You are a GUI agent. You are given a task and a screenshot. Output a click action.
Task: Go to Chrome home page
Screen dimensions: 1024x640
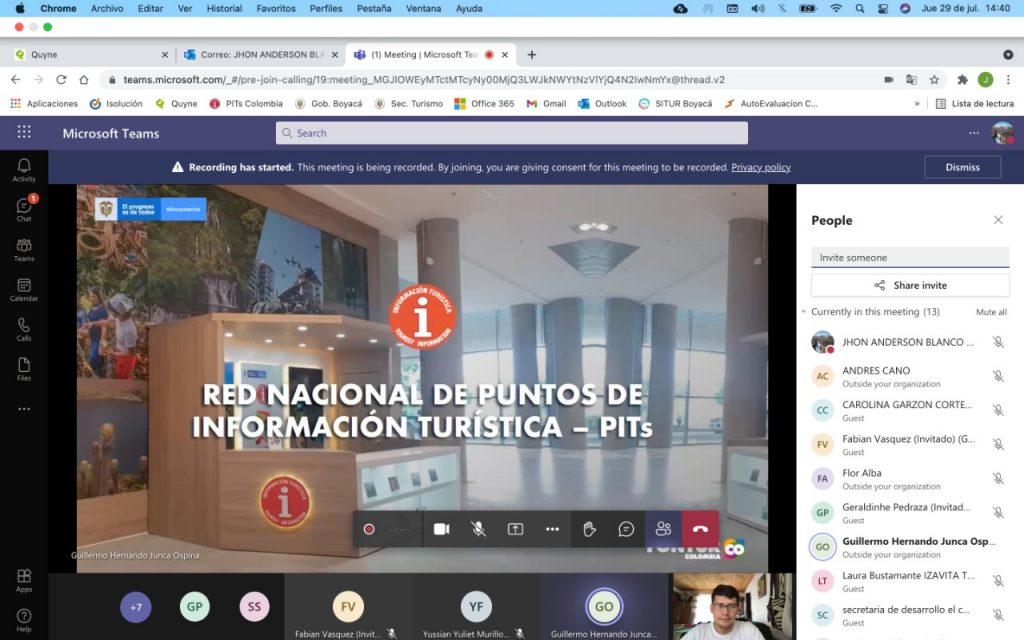(x=84, y=80)
